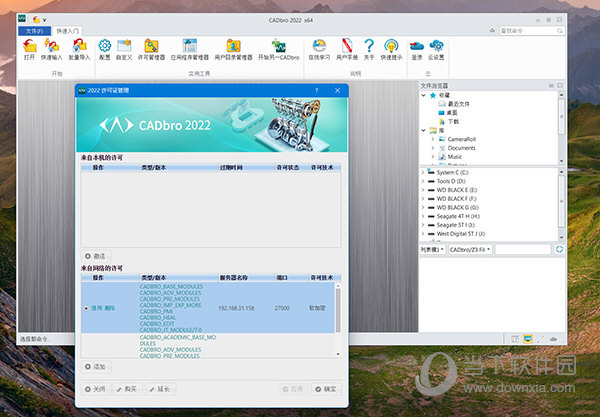This screenshot has width=600, height=417.
Task: Click network license list scrollbar thumb
Action: click(338, 310)
